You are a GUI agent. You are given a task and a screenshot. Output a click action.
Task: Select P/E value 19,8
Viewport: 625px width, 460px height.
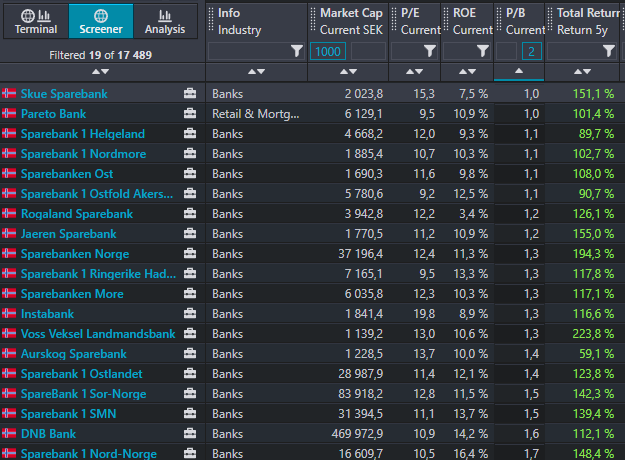pos(424,314)
